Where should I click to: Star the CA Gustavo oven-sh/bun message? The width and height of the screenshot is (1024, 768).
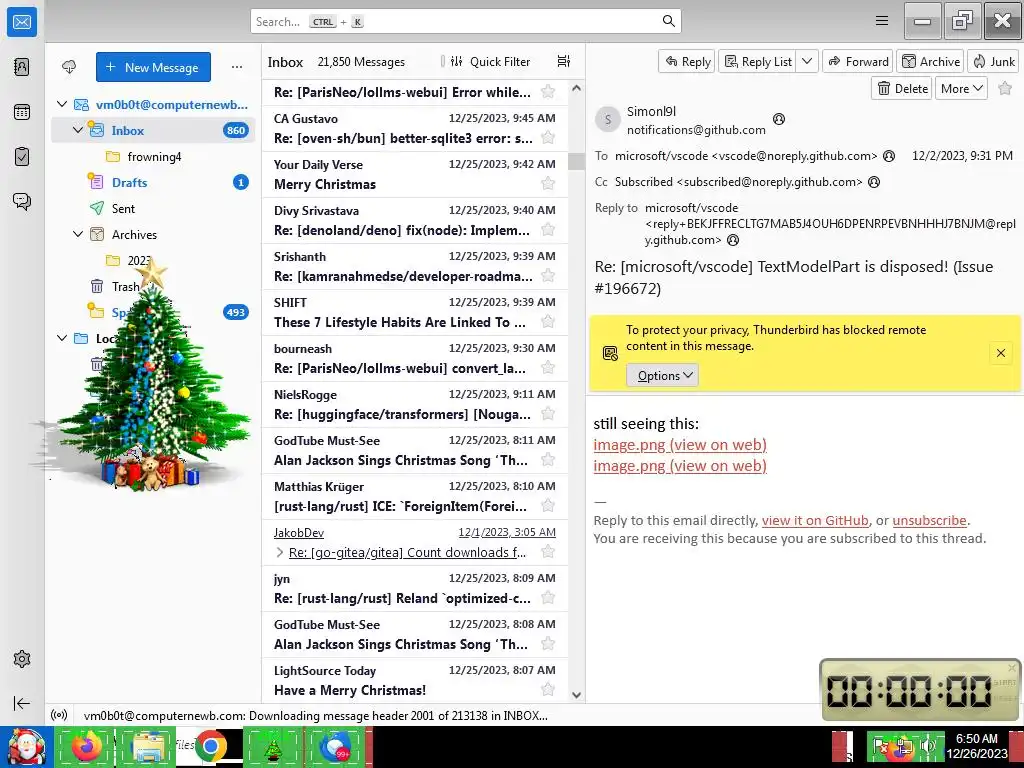548,138
